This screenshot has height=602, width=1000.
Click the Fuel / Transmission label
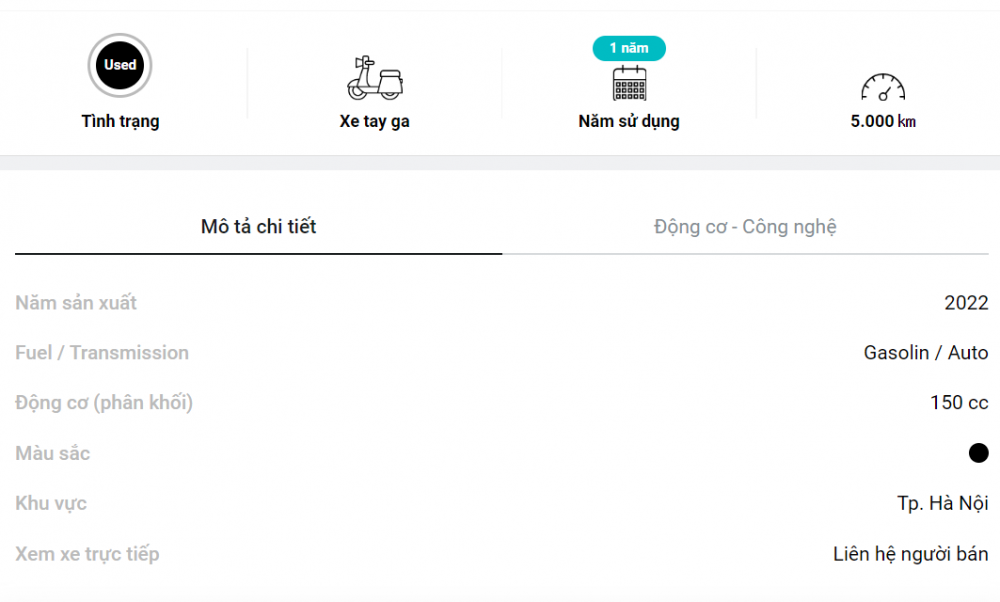pos(102,353)
